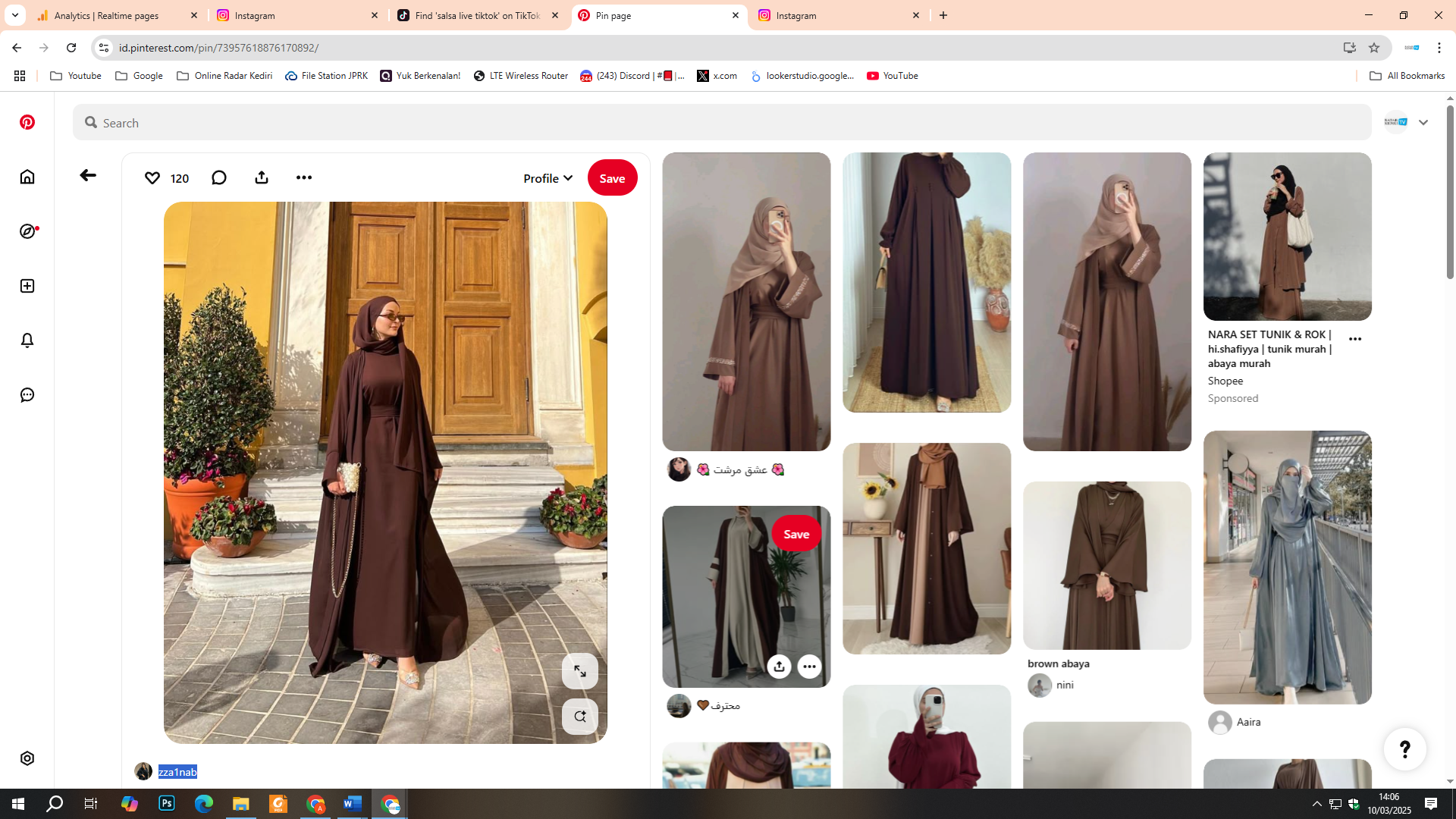This screenshot has width=1456, height=819.
Task: Open the Online Radar Kediri bookmarks folder
Action: pyautogui.click(x=224, y=76)
